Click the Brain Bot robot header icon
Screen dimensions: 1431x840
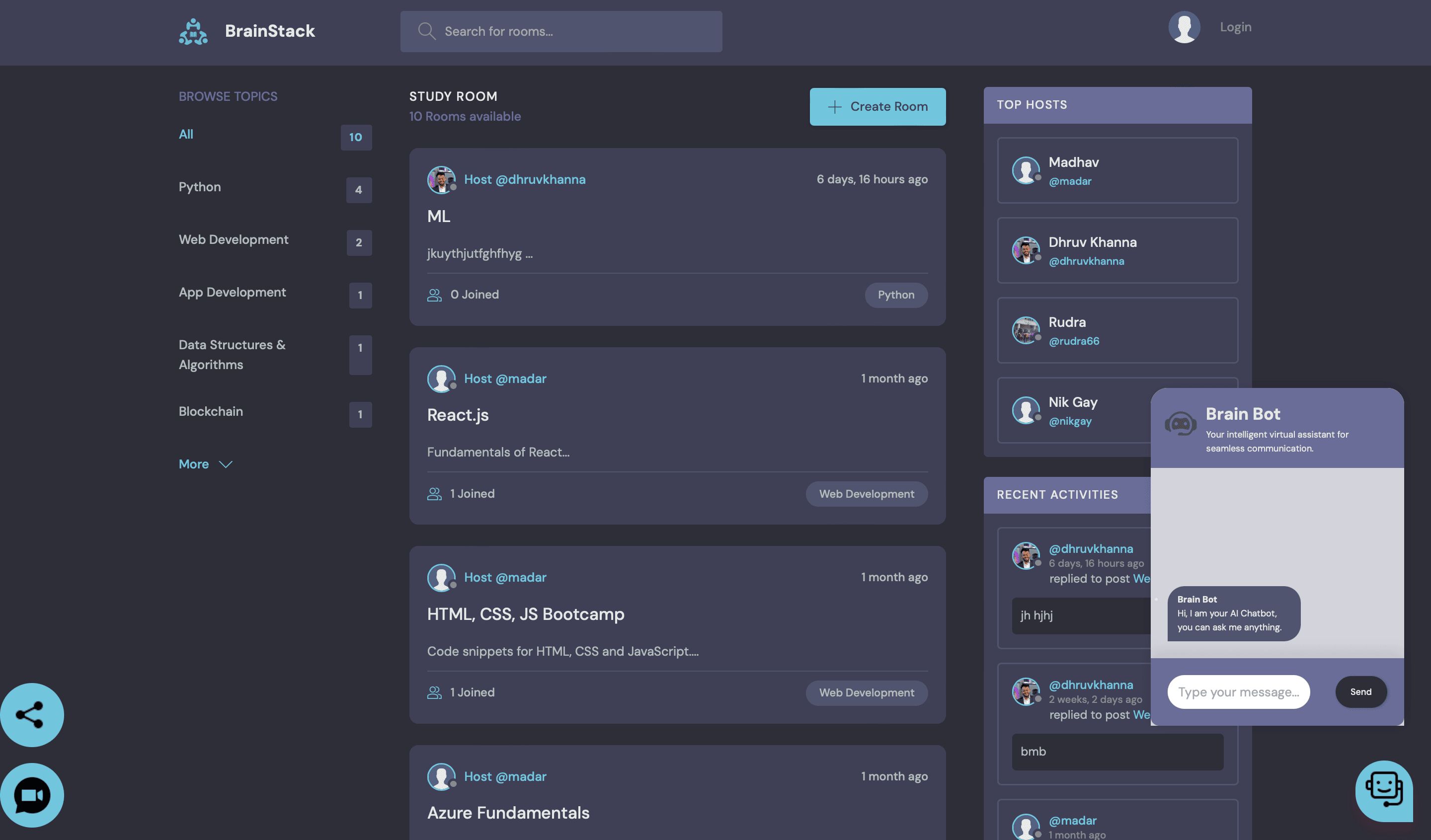pyautogui.click(x=1180, y=423)
